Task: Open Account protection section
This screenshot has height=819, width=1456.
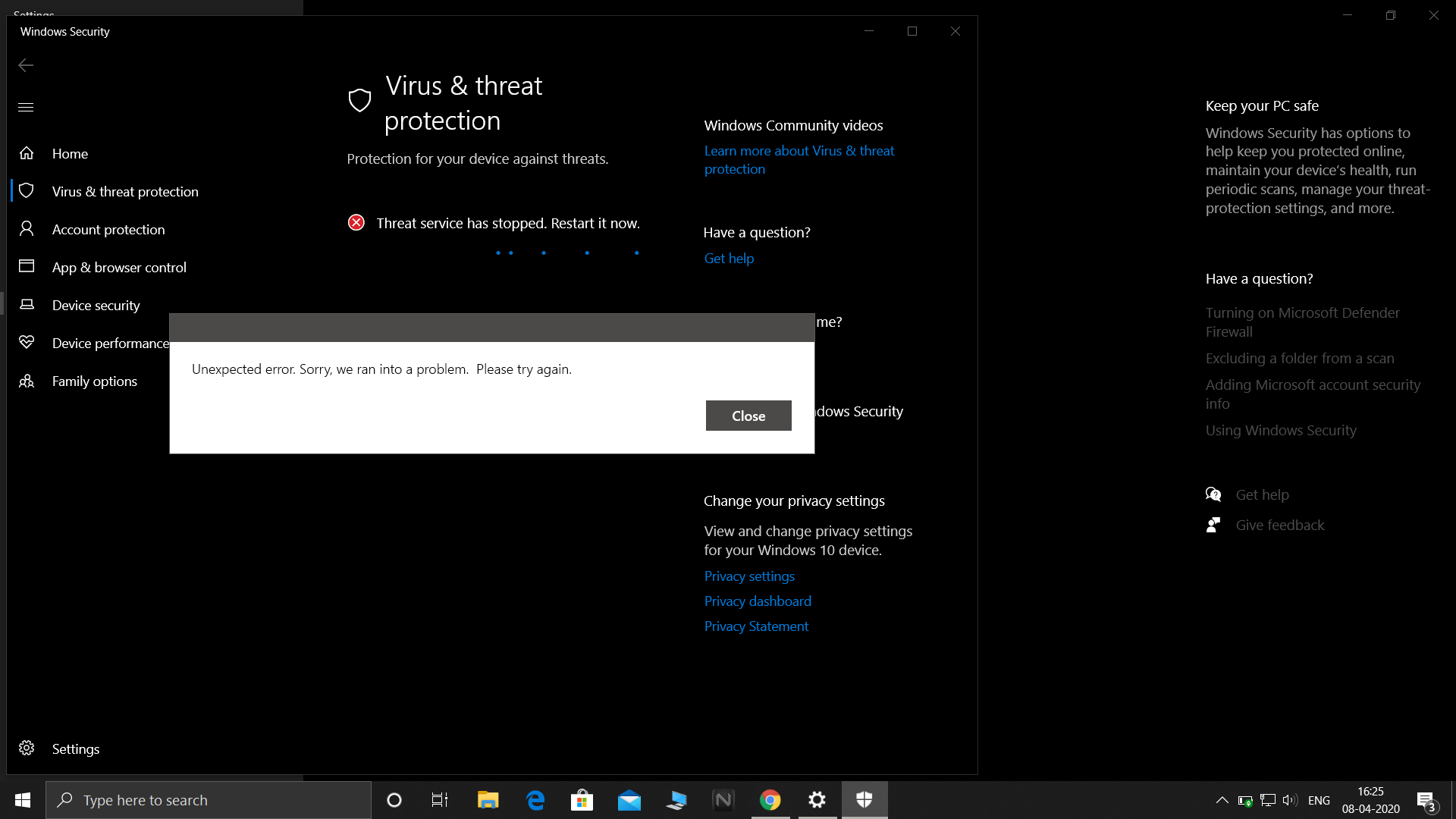Action: click(x=108, y=229)
